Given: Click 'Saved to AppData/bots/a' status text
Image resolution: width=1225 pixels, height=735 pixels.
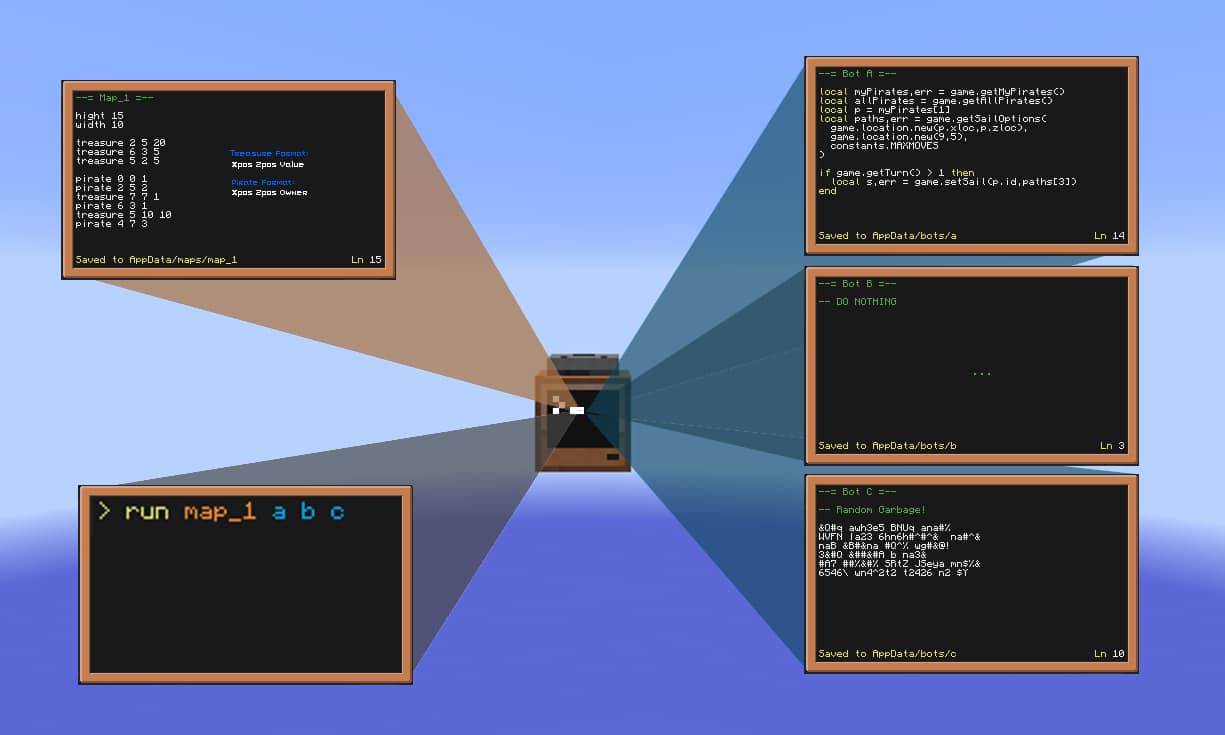Looking at the screenshot, I should coord(887,236).
